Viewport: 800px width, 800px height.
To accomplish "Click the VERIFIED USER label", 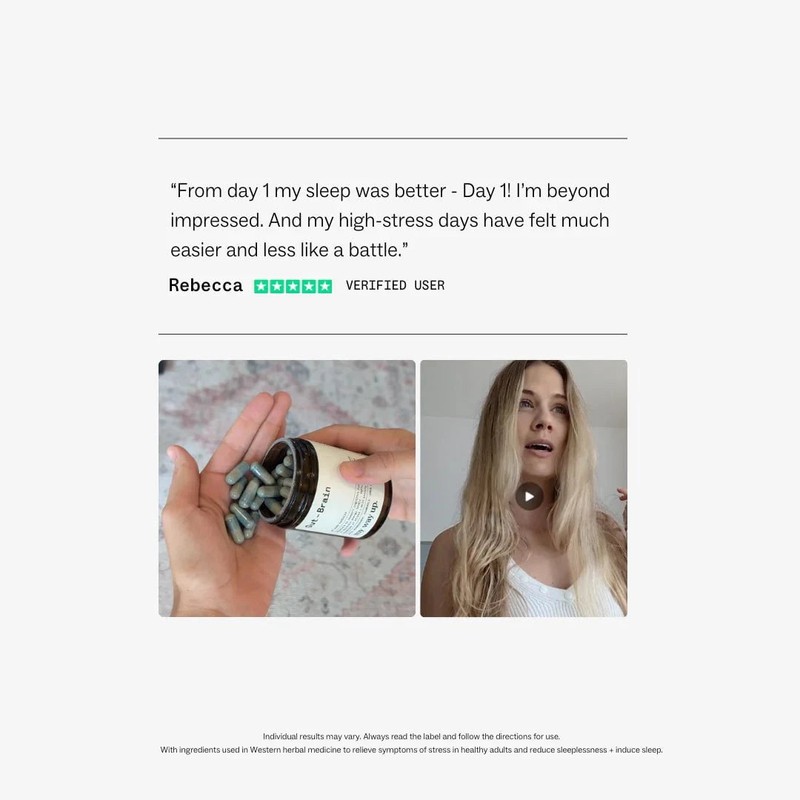I will pos(395,285).
